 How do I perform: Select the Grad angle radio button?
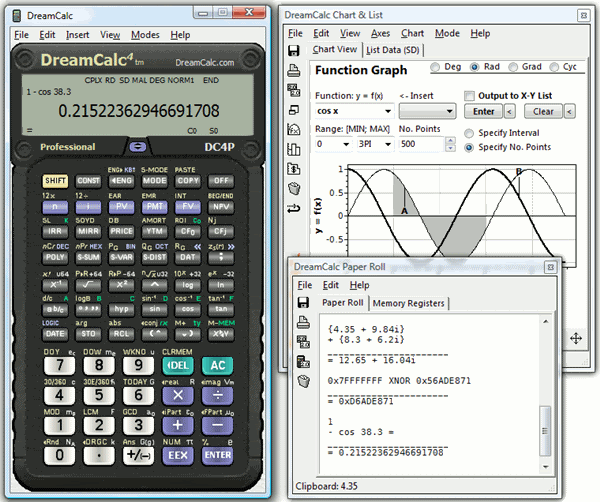coord(513,67)
